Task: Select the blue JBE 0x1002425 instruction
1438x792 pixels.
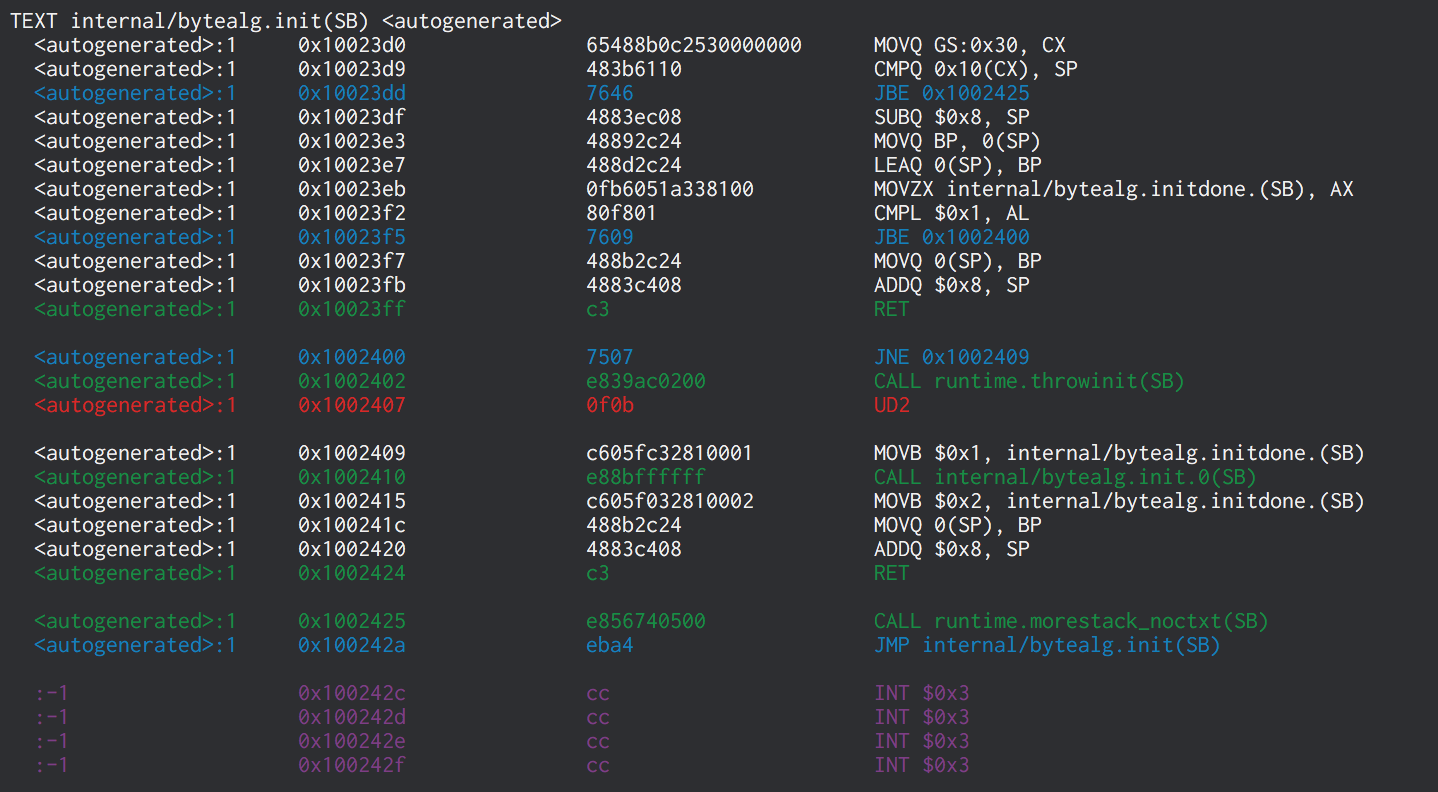Action: 951,93
